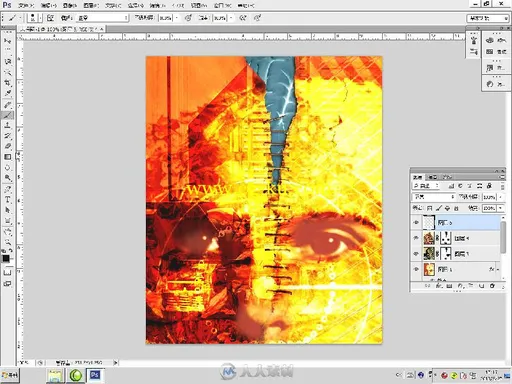The height and width of the screenshot is (384, 512).
Task: Open the File menu
Action: (x=25, y=5)
